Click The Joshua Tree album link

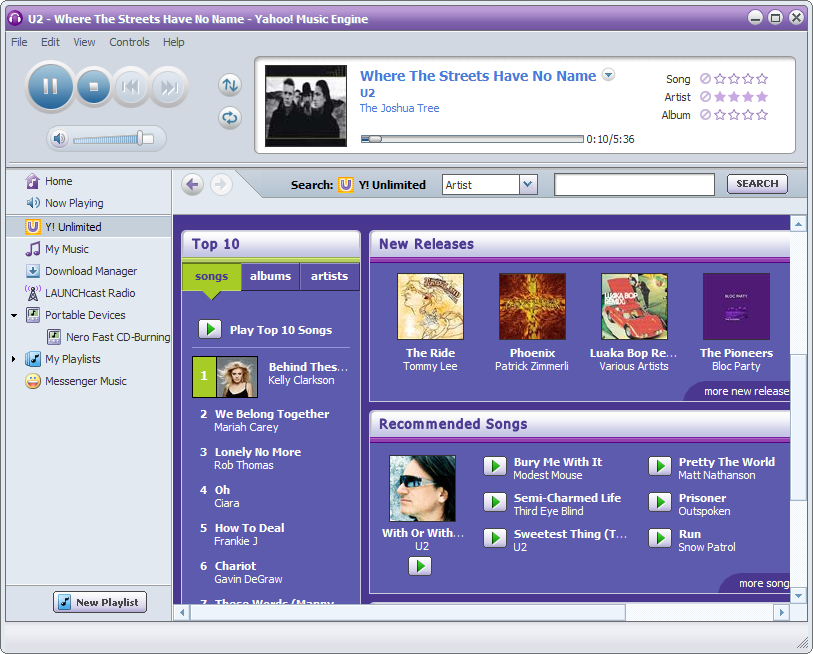(399, 108)
